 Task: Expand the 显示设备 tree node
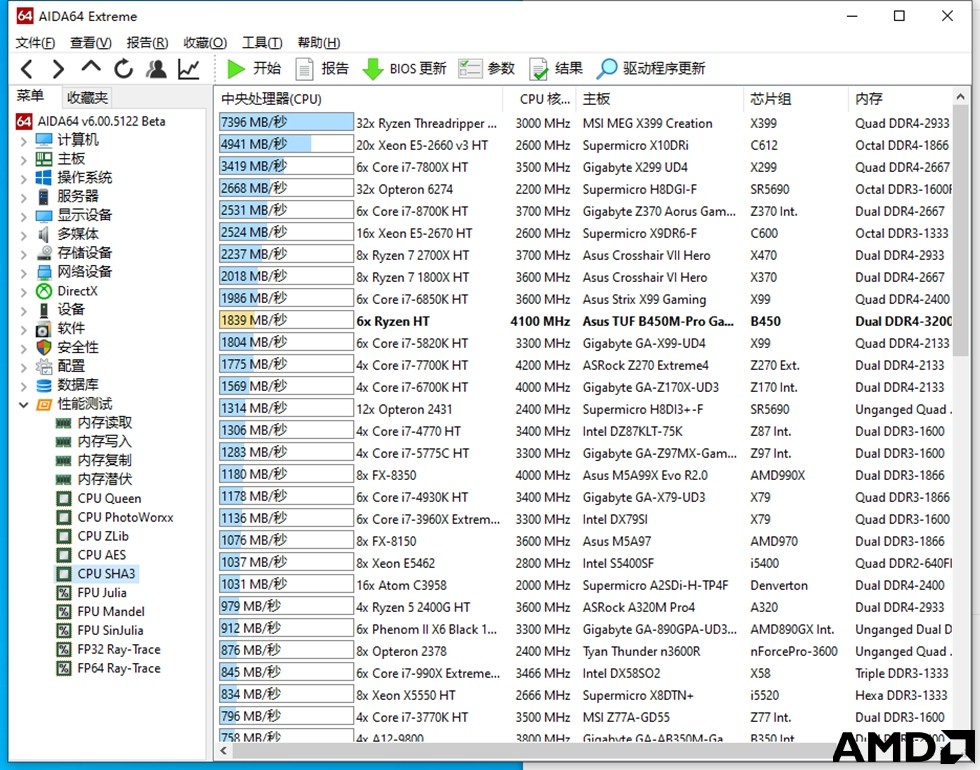pos(24,216)
